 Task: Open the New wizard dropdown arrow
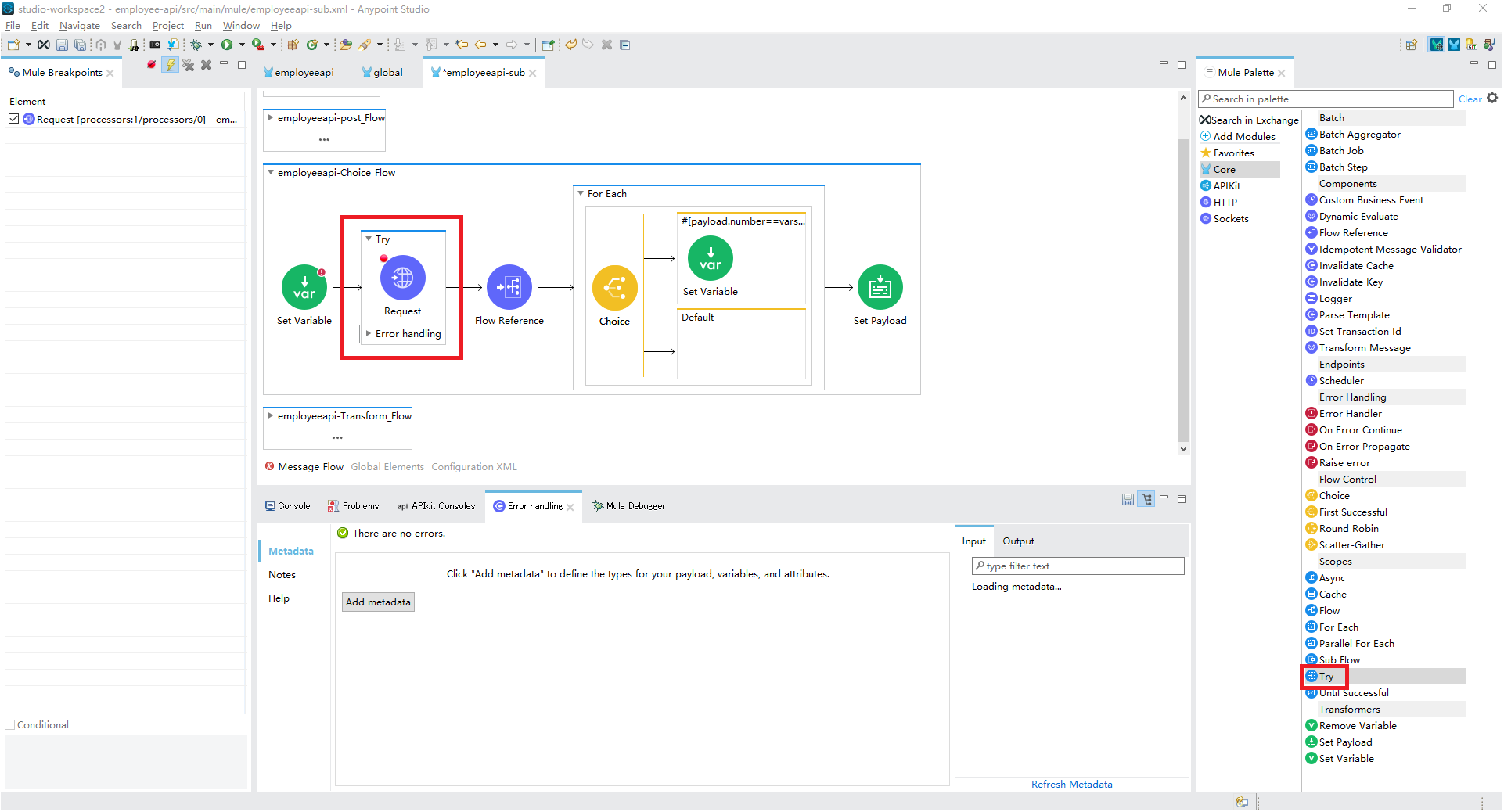(28, 45)
